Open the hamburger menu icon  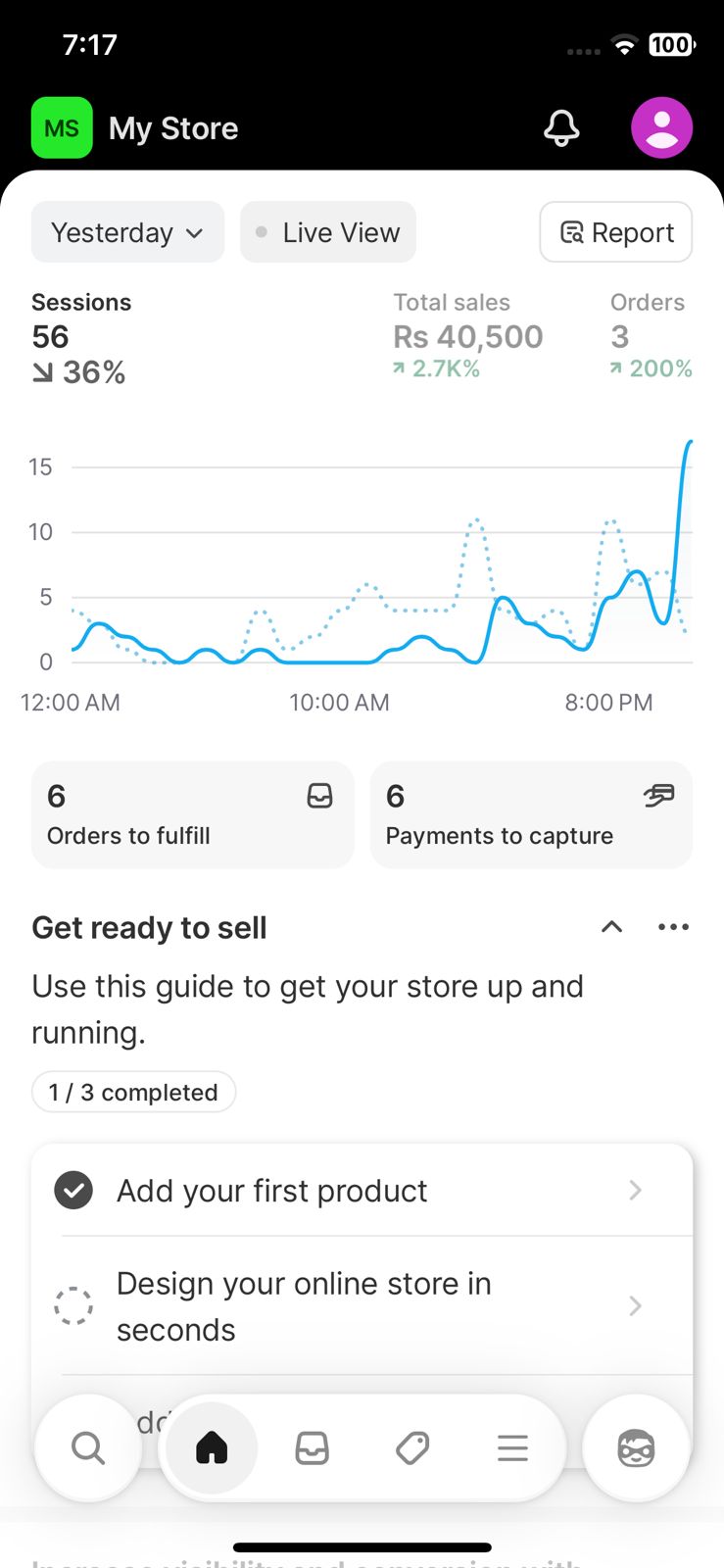coord(512,1447)
